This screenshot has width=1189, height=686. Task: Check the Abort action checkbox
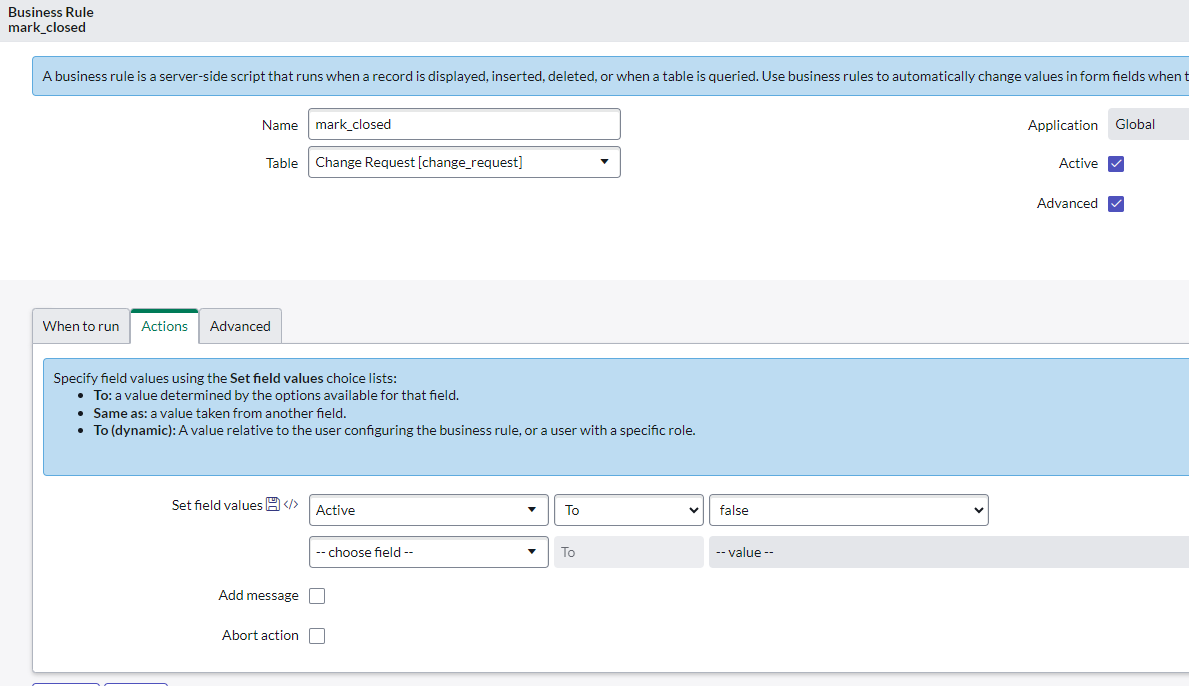coord(317,636)
